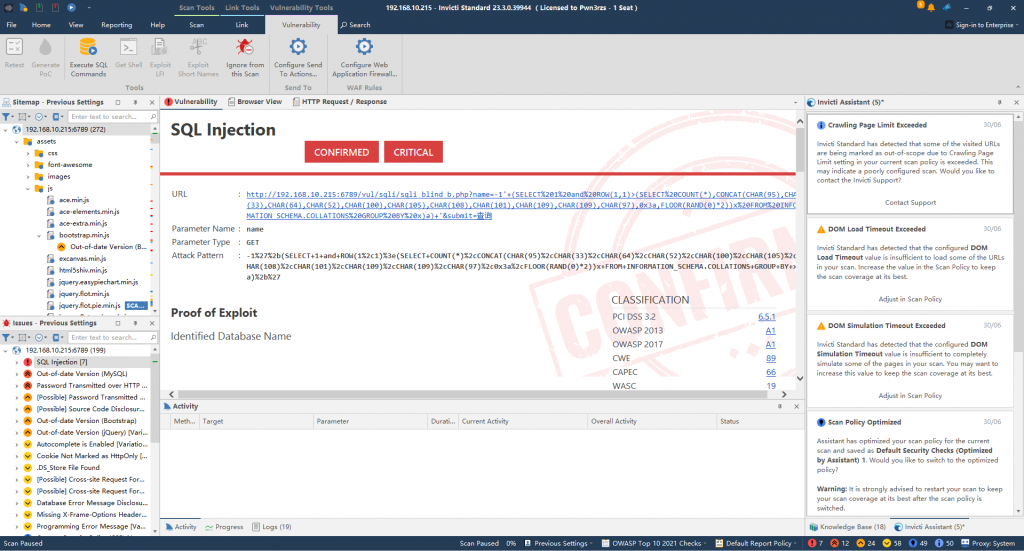Viewport: 1024px width, 551px height.
Task: Select .DS_Store File Found issue
Action: 68,468
